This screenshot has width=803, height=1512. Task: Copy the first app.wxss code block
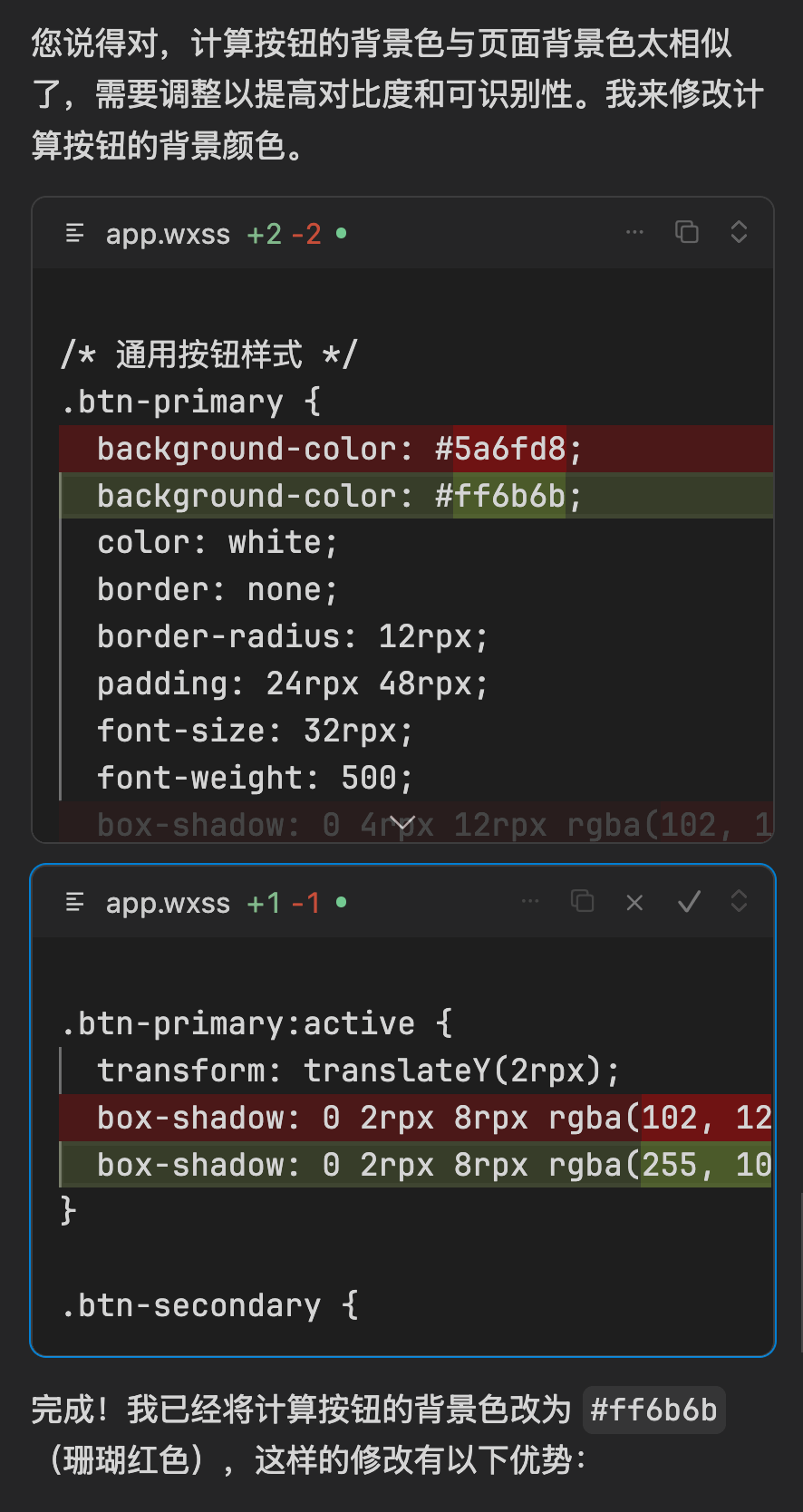pos(687,233)
